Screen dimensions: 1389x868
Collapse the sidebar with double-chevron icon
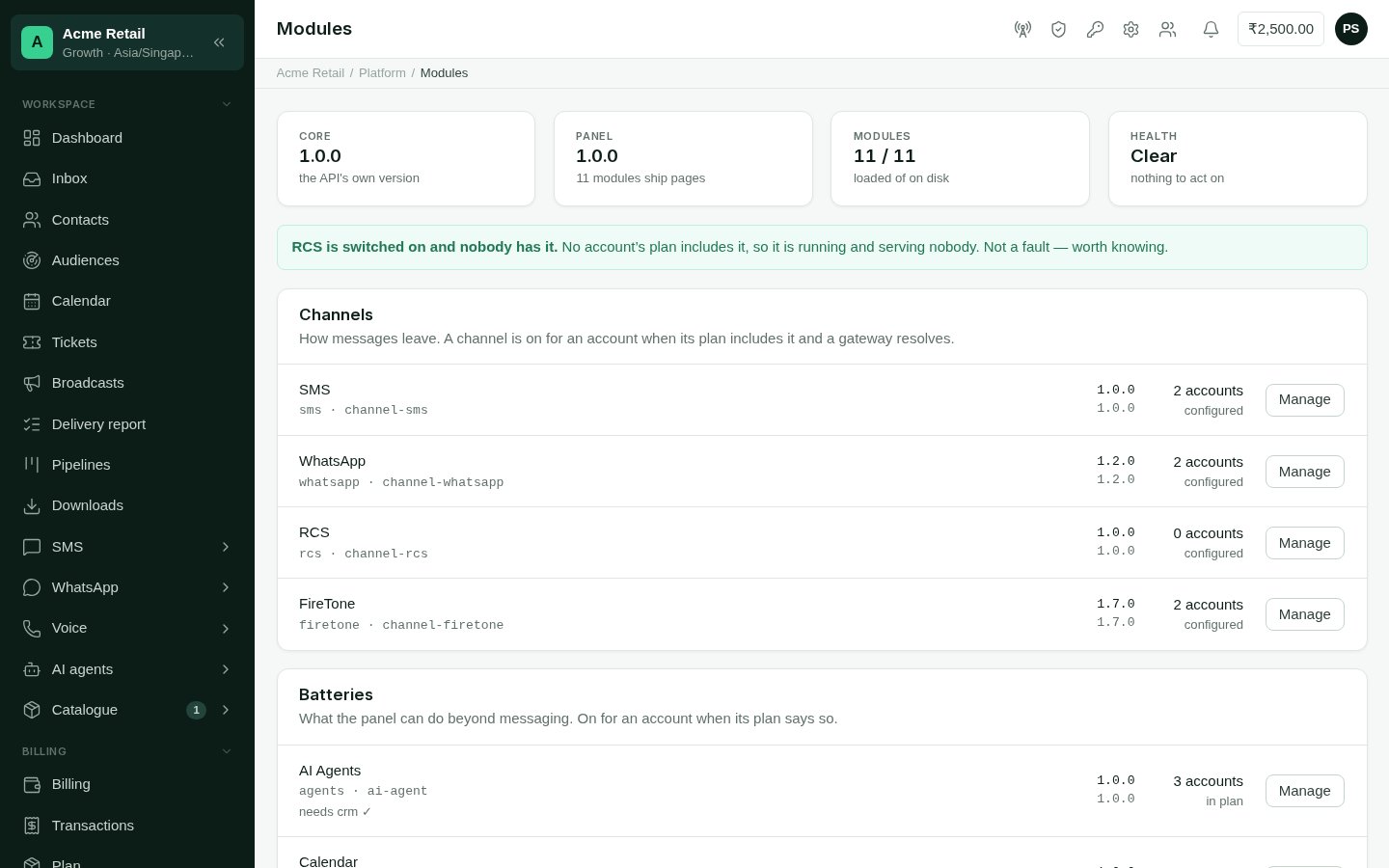point(219,42)
